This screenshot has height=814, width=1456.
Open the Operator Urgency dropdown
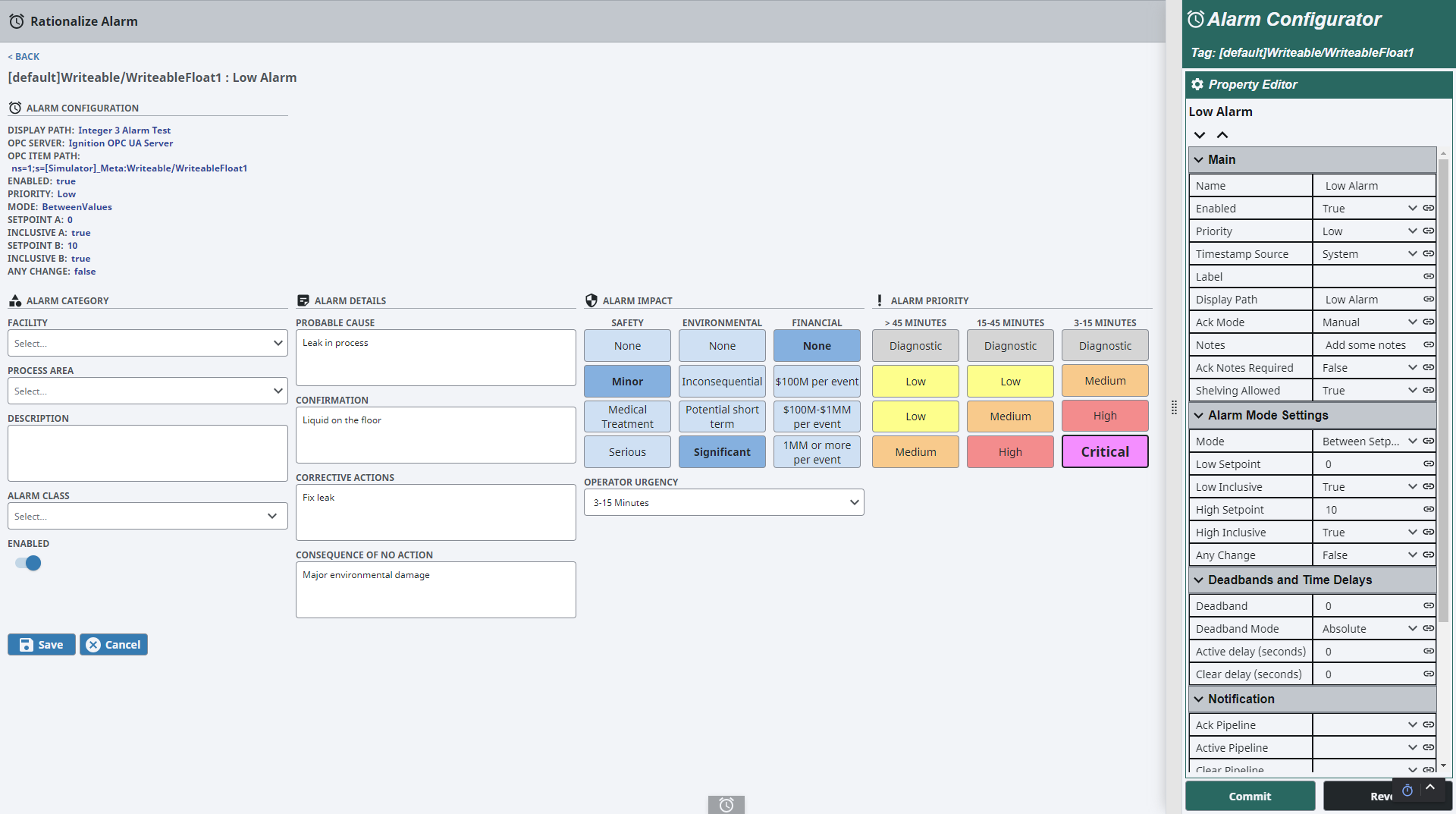724,502
